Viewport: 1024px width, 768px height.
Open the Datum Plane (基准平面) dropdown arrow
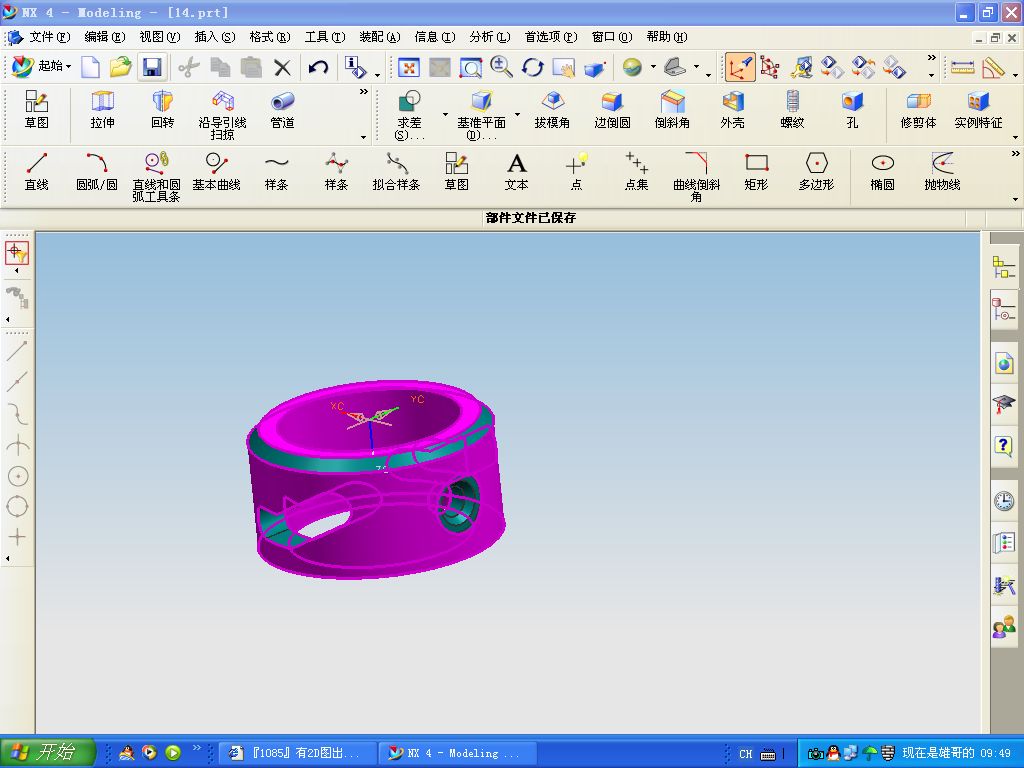(517, 115)
